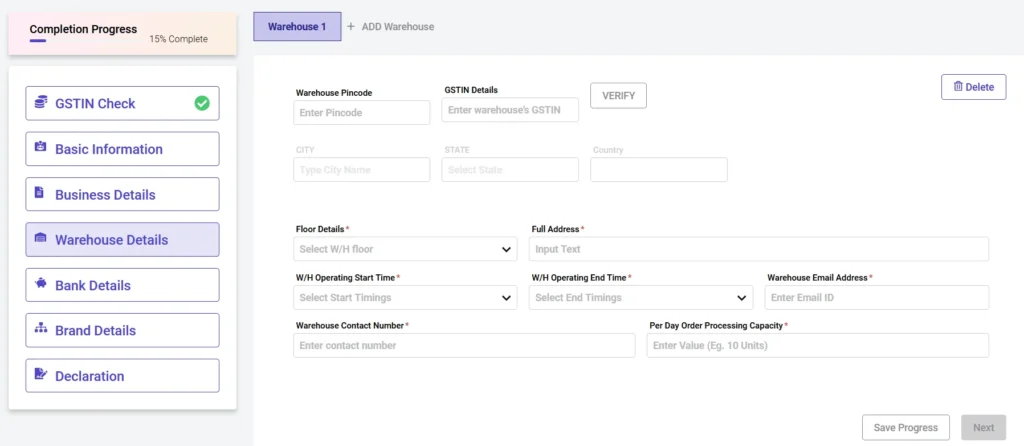Click the Declaration pen icon
This screenshot has height=446, width=1024.
pos(41,375)
